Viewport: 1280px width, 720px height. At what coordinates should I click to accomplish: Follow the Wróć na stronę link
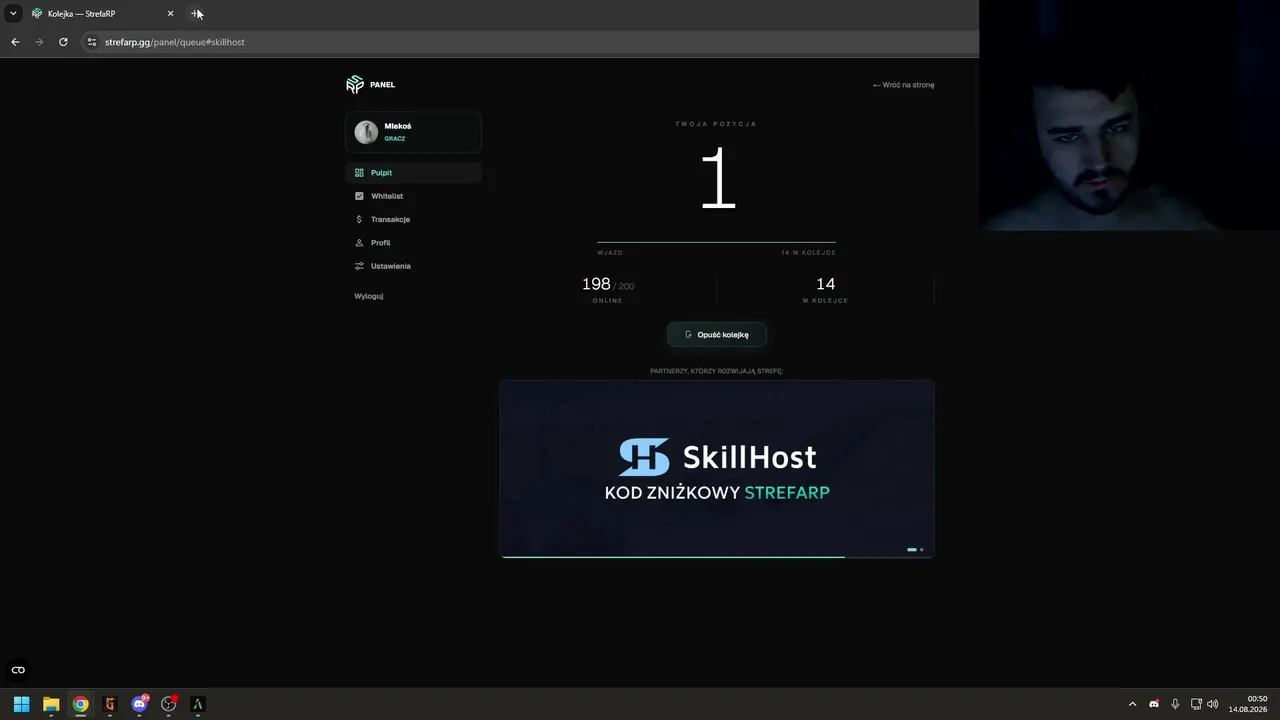(x=903, y=85)
